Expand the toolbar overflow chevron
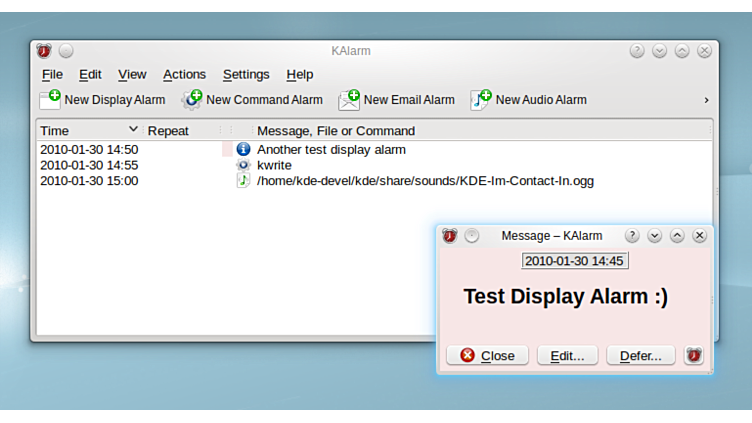The width and height of the screenshot is (752, 423). click(x=706, y=100)
